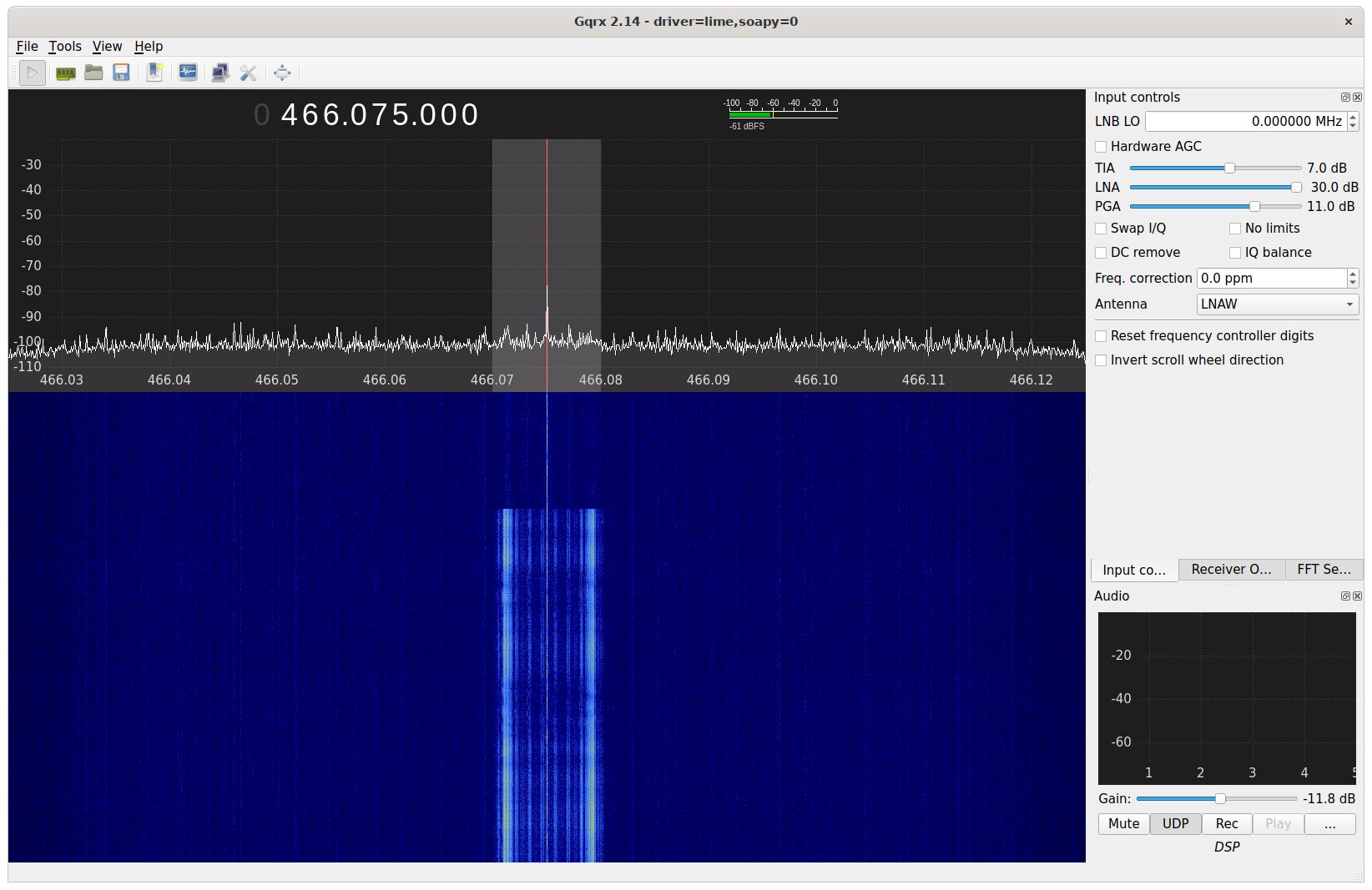Mute the audio output

coord(1122,823)
